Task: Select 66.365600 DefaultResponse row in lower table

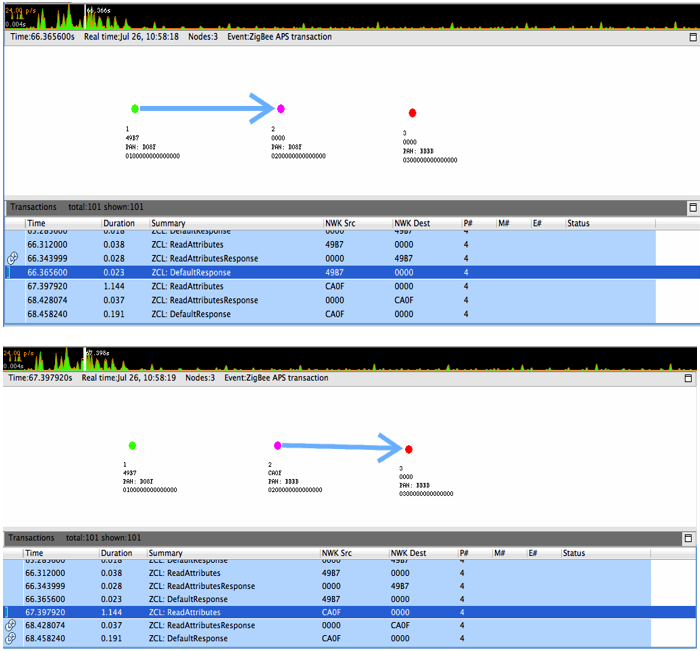Action: click(327, 599)
